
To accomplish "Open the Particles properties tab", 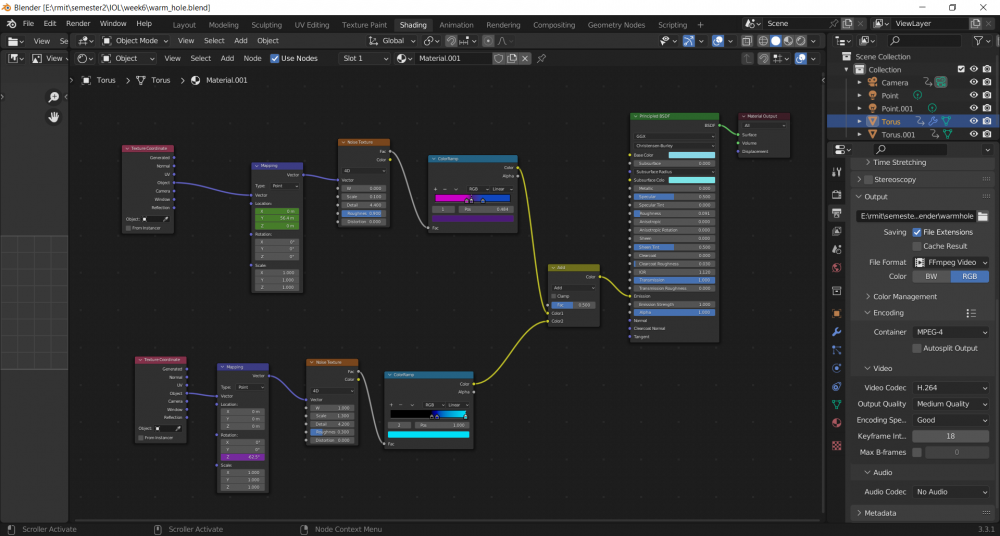I will 837,350.
